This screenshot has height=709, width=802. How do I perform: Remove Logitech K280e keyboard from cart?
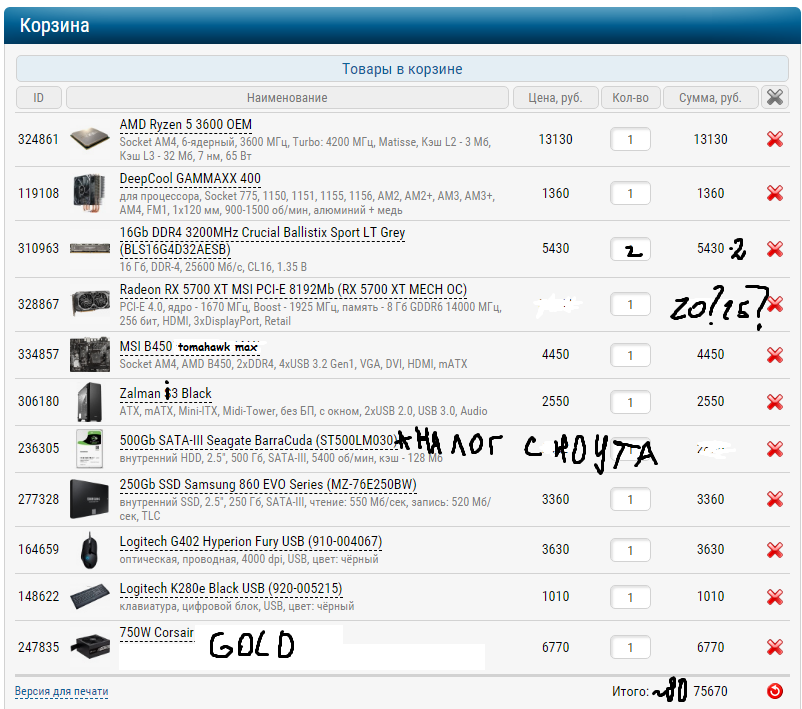tap(775, 596)
